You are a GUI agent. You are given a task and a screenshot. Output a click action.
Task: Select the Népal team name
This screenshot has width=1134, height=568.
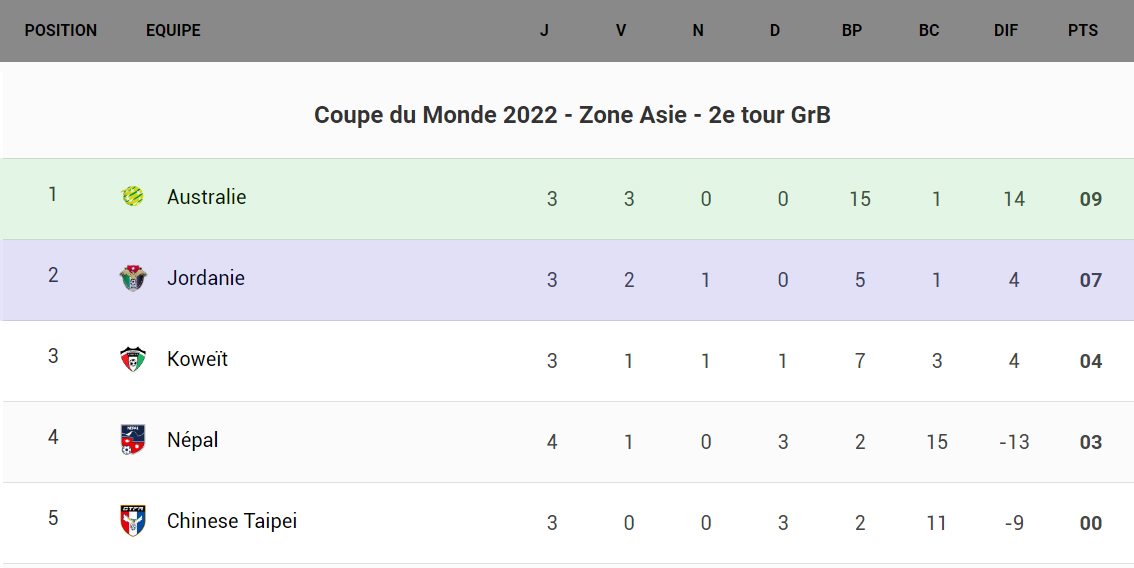click(x=192, y=440)
